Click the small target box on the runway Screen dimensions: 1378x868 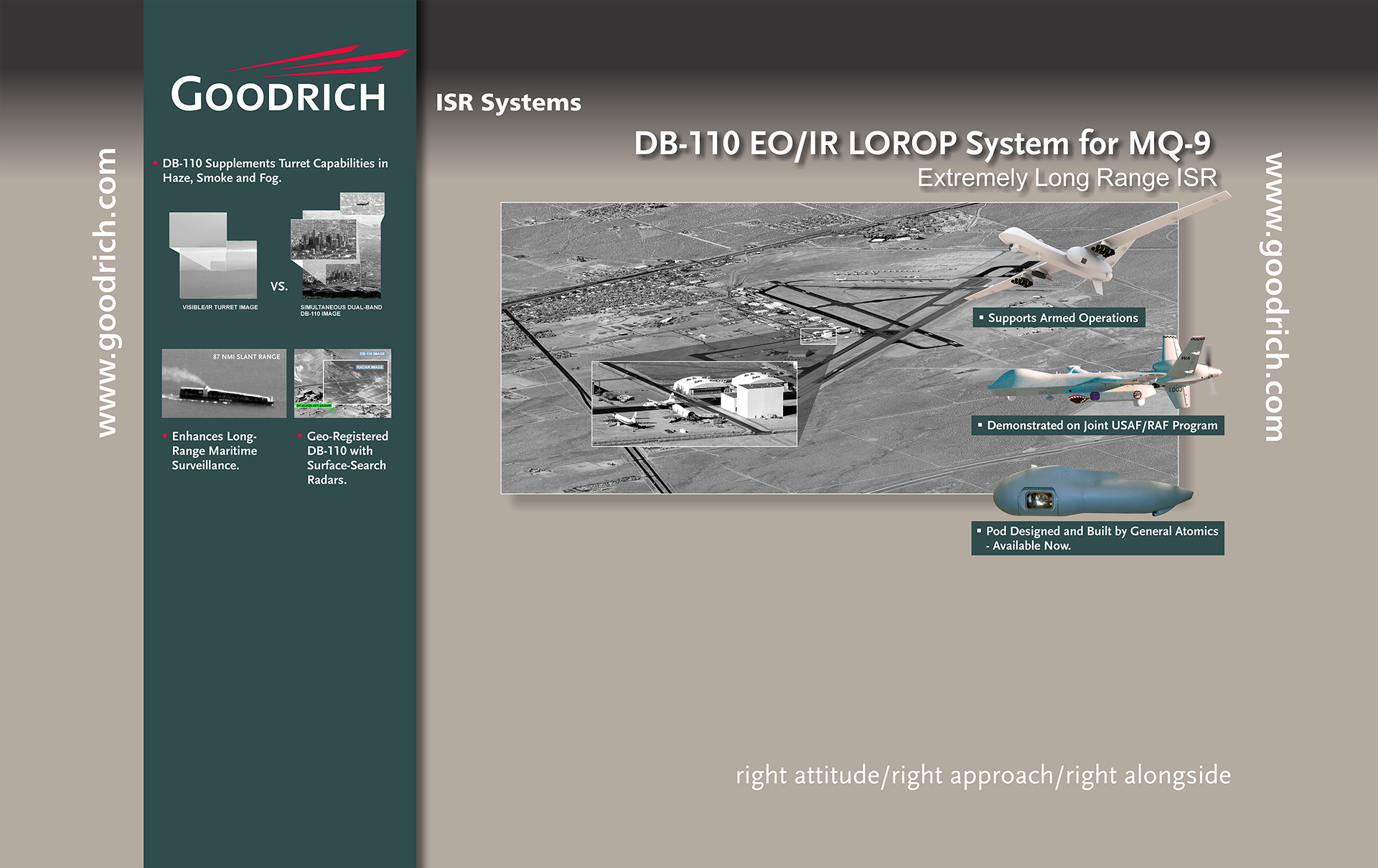[x=818, y=336]
